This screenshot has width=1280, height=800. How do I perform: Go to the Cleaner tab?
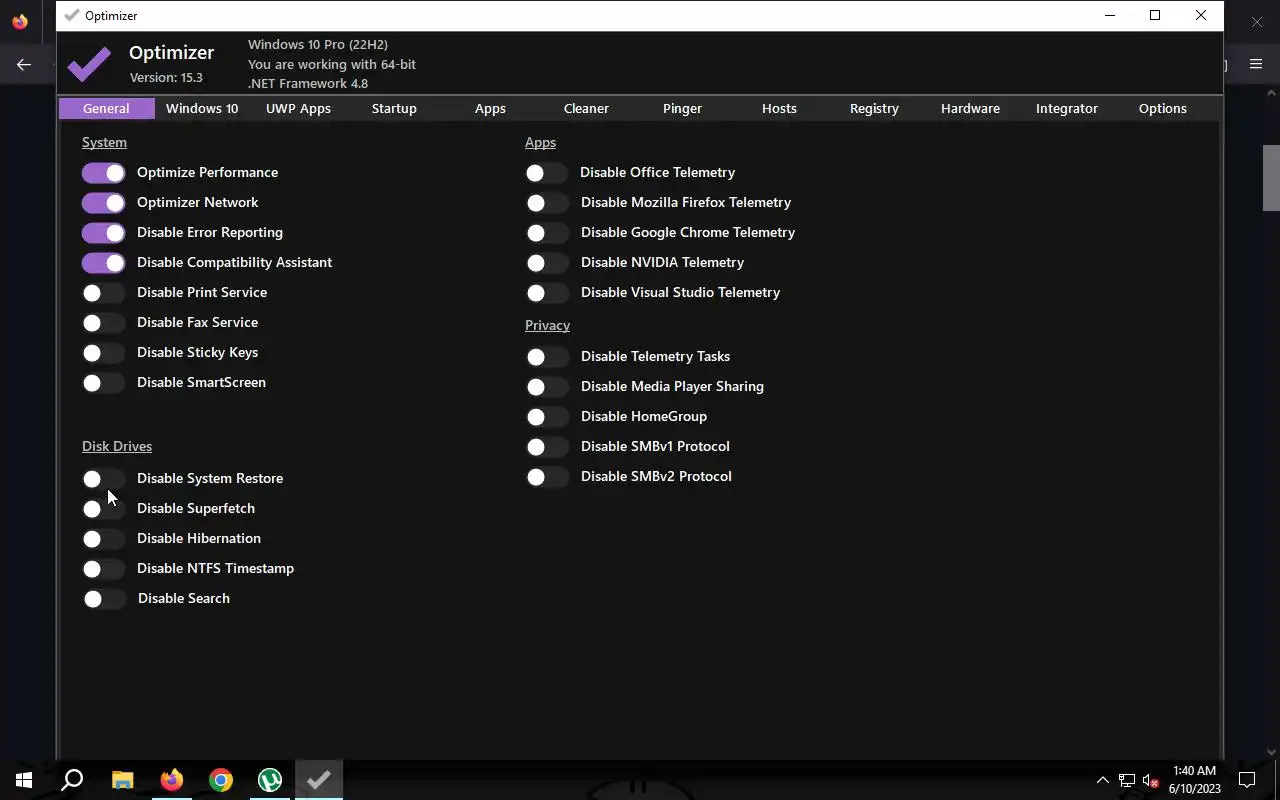[x=586, y=108]
